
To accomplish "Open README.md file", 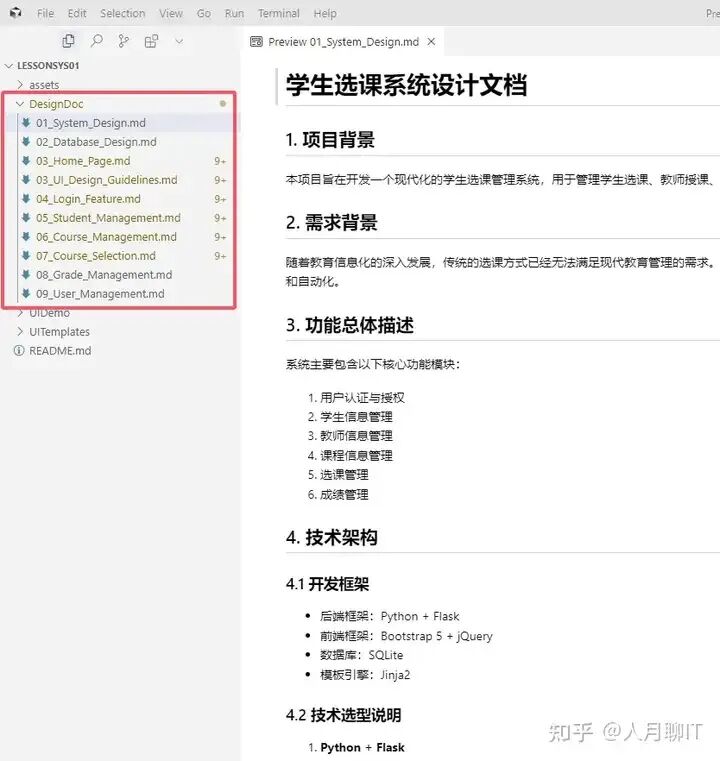I will 60,350.
